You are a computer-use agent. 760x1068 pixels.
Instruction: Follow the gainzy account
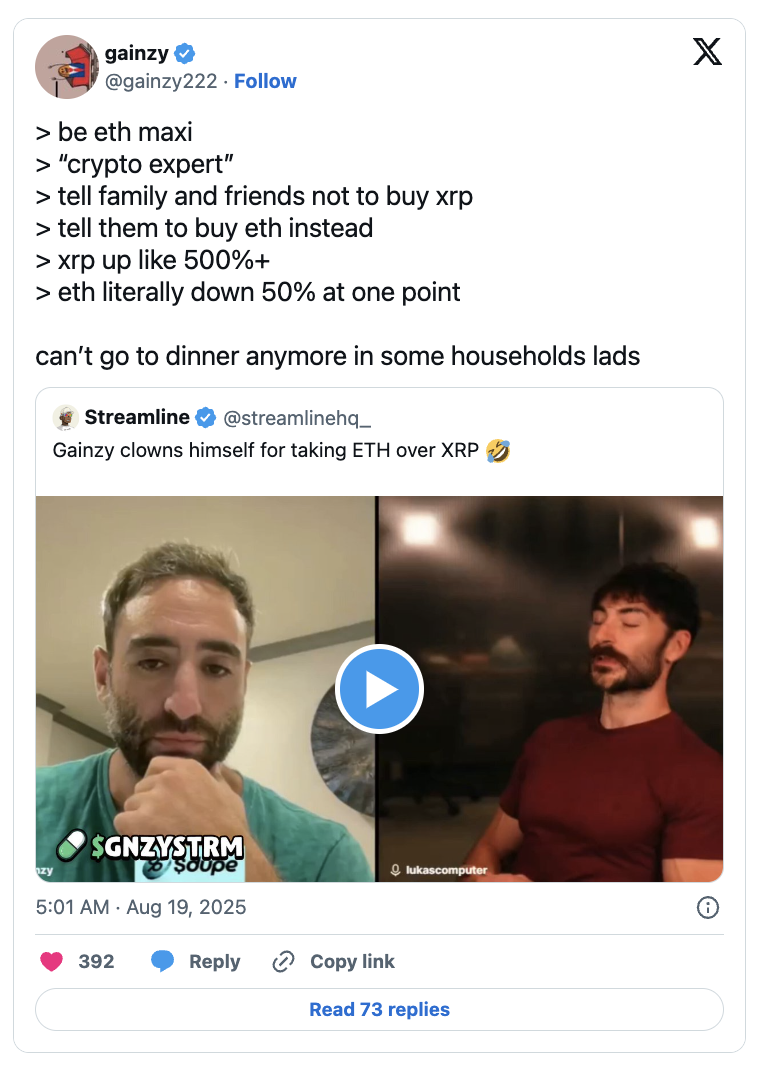click(266, 81)
